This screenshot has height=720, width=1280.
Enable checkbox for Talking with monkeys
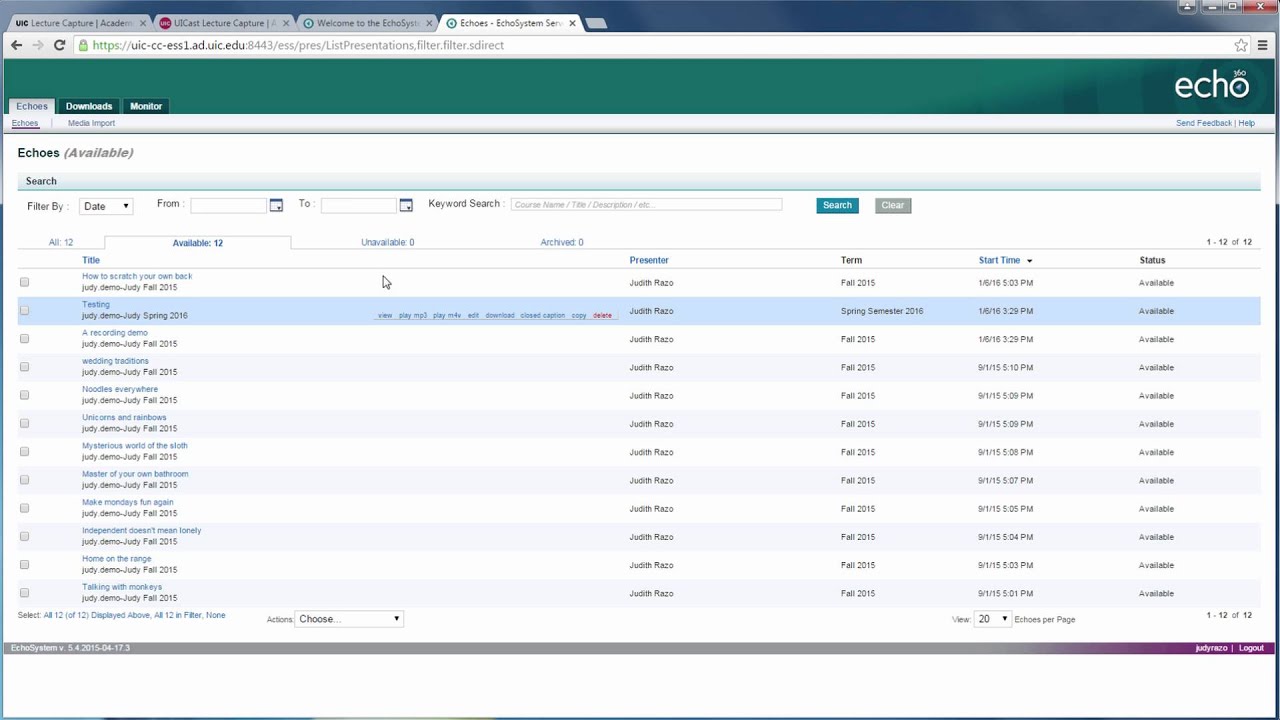(x=25, y=593)
